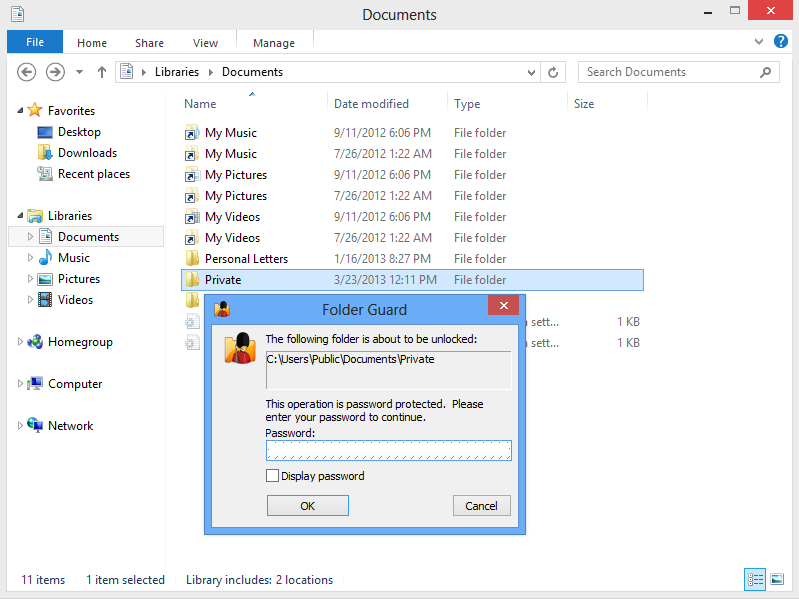Image resolution: width=799 pixels, height=599 pixels.
Task: Expand the Videos library tree node
Action: click(30, 300)
